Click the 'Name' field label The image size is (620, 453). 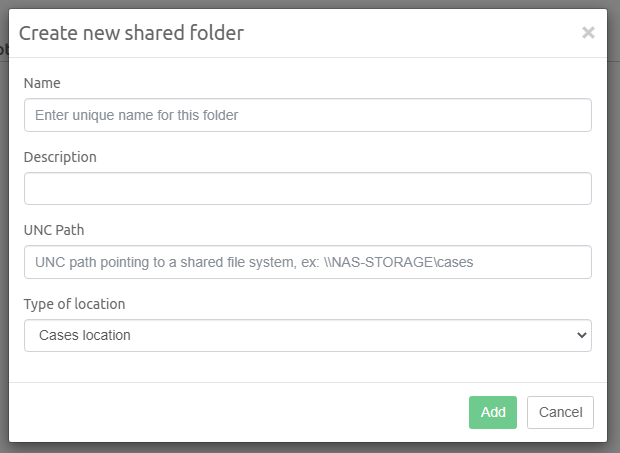(42, 83)
